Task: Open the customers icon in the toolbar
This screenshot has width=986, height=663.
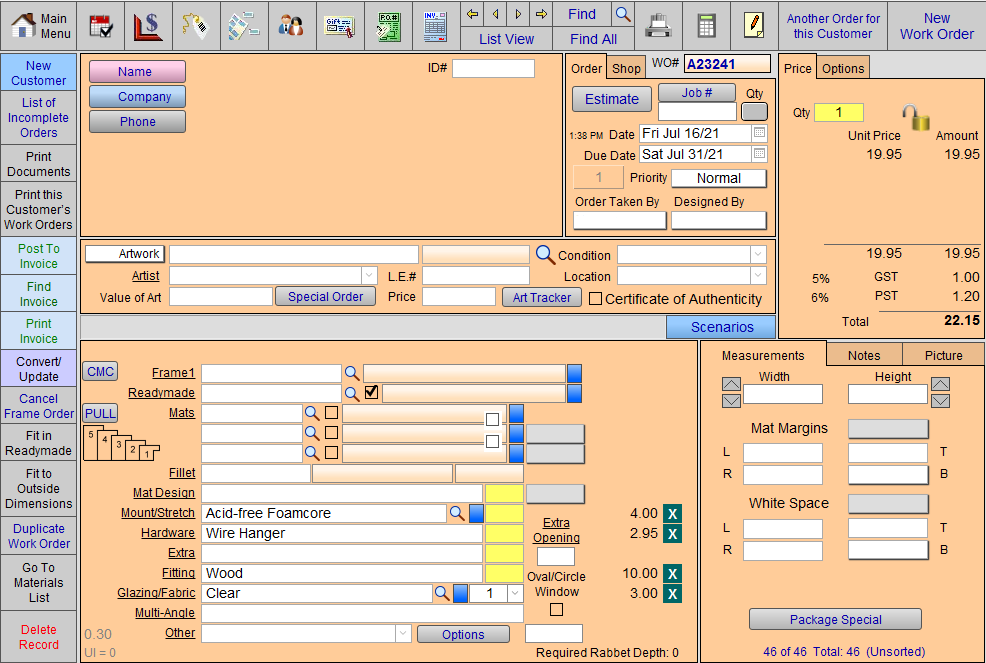Action: [291, 25]
